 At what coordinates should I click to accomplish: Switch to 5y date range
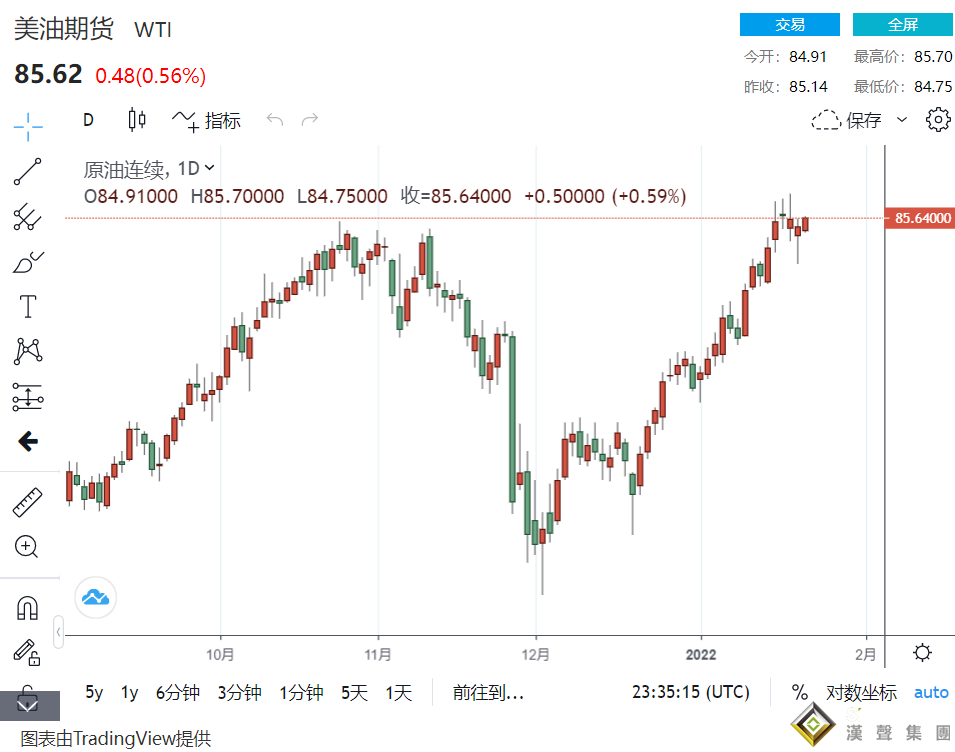tap(94, 692)
